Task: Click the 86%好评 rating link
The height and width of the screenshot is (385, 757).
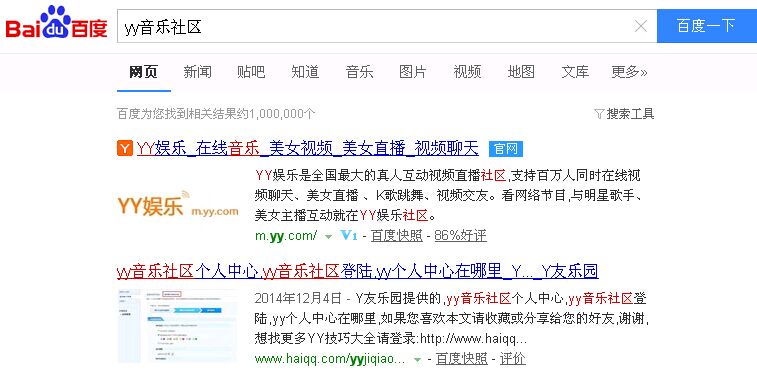Action: [461, 236]
